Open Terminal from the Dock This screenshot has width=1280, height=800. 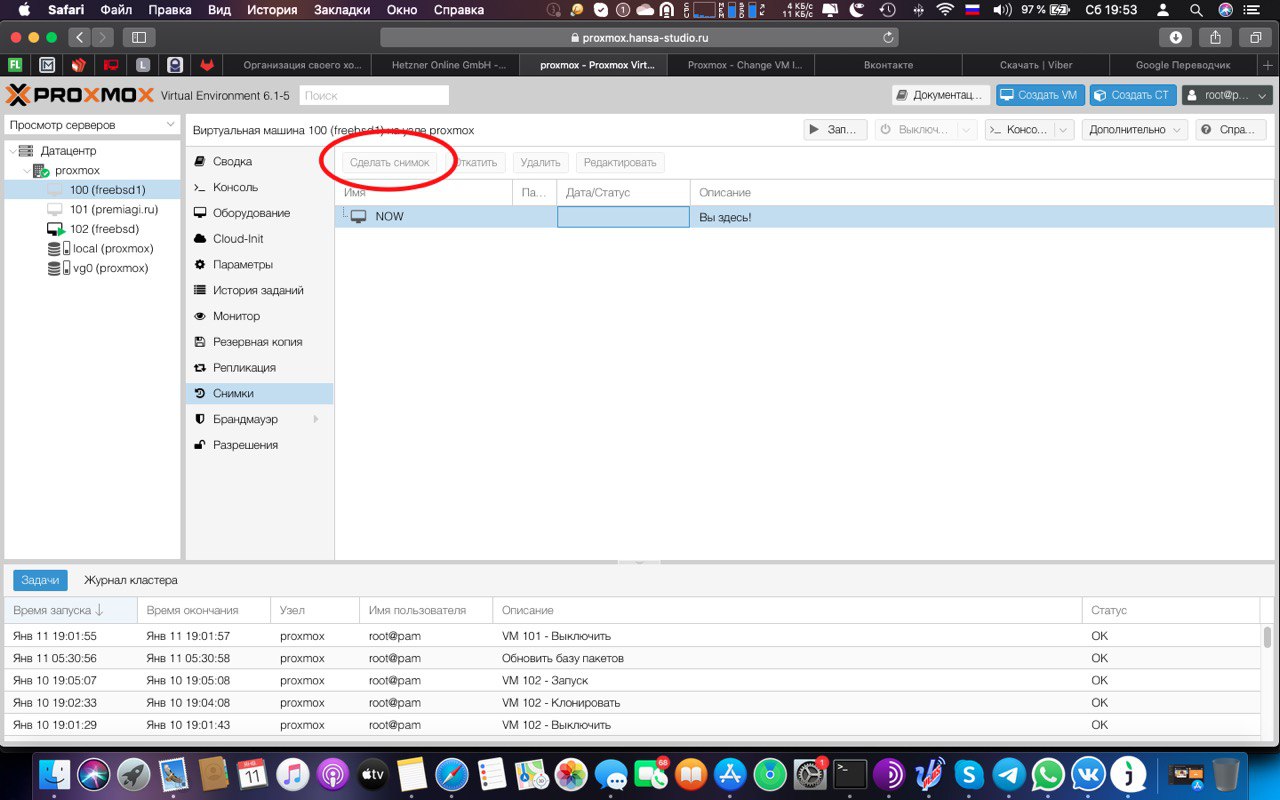(x=851, y=774)
